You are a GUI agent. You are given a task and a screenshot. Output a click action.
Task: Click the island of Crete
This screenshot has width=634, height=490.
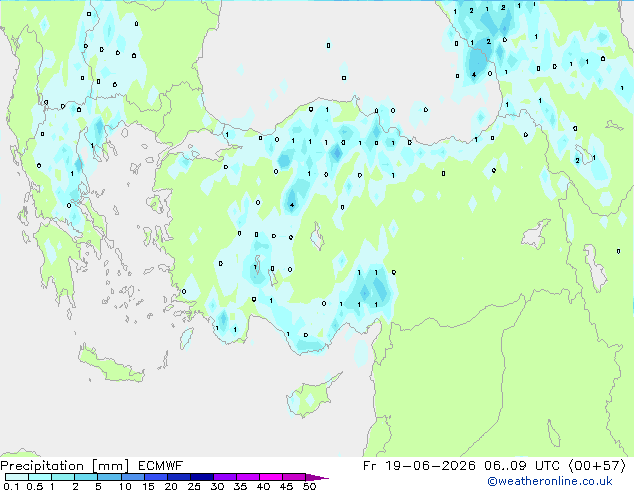coord(110,365)
